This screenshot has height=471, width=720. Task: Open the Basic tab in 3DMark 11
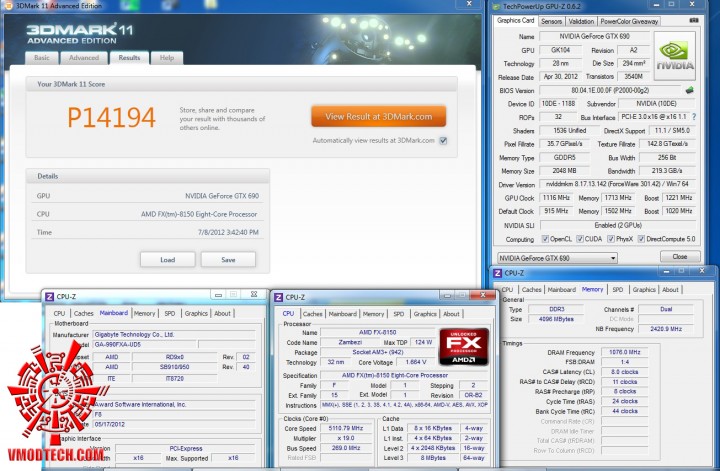(x=42, y=58)
